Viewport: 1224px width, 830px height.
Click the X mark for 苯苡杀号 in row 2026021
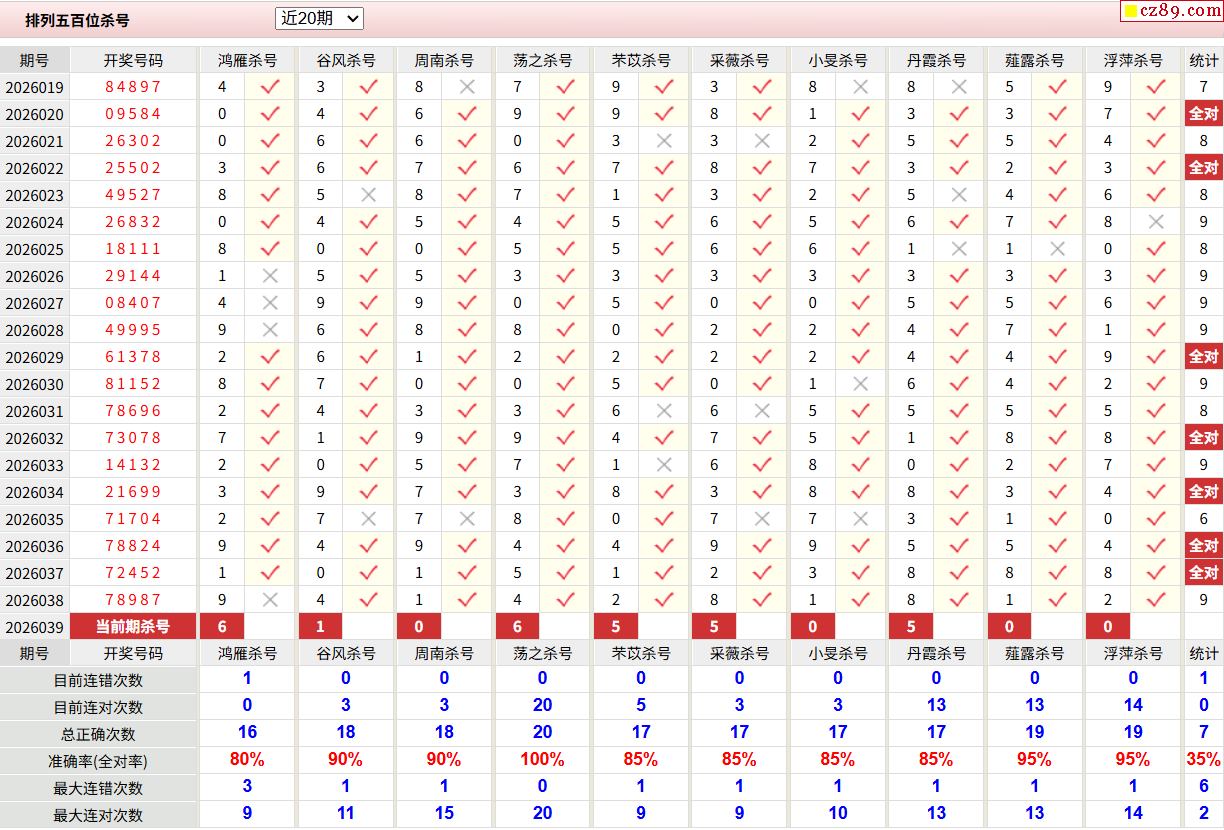(664, 141)
